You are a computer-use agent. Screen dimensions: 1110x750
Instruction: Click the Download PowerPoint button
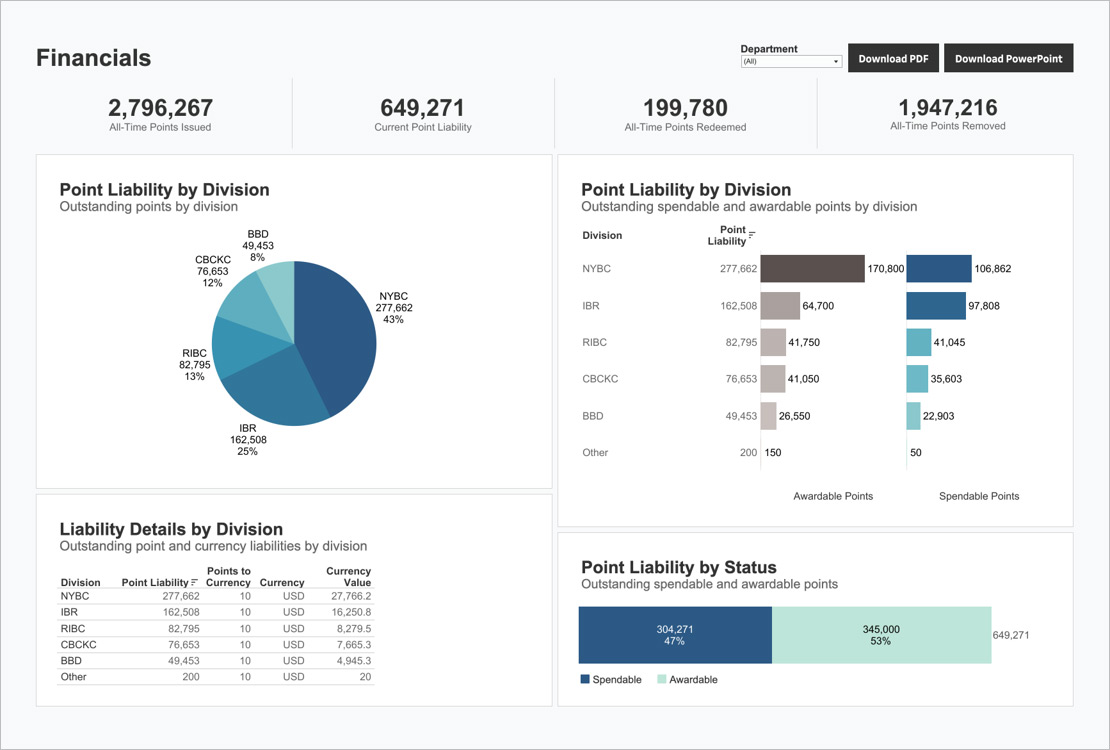coord(1008,58)
